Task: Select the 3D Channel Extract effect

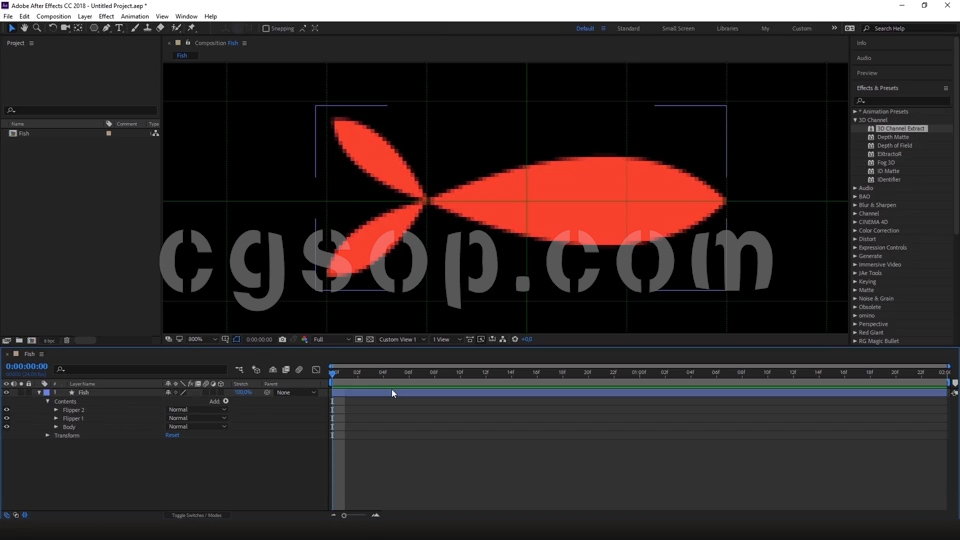Action: tap(900, 129)
